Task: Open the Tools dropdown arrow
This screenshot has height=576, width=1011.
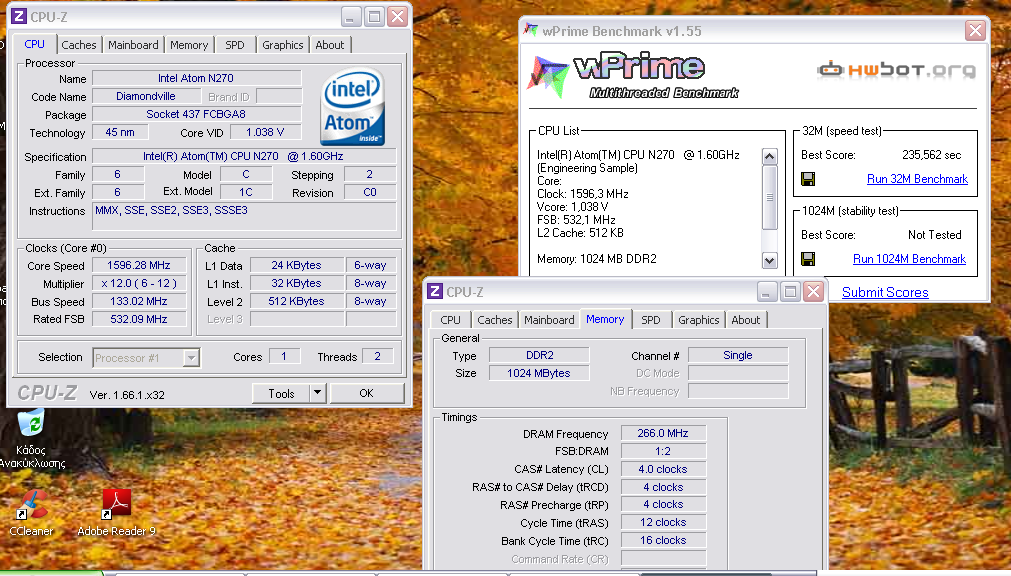Action: (318, 393)
